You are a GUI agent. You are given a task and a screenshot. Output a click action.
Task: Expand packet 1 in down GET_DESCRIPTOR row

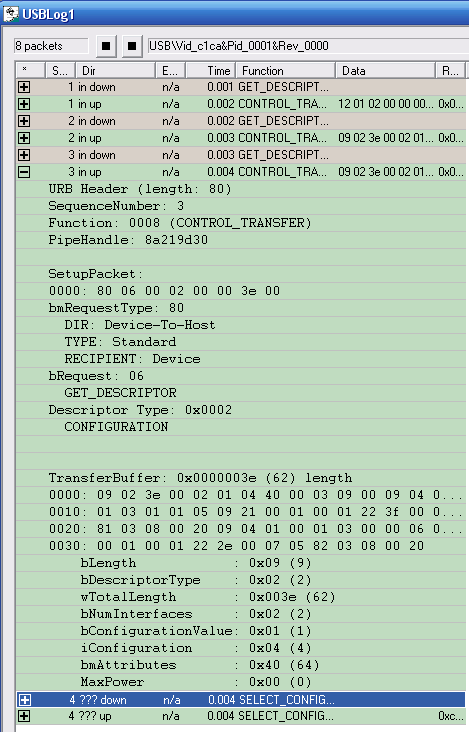pos(24,87)
